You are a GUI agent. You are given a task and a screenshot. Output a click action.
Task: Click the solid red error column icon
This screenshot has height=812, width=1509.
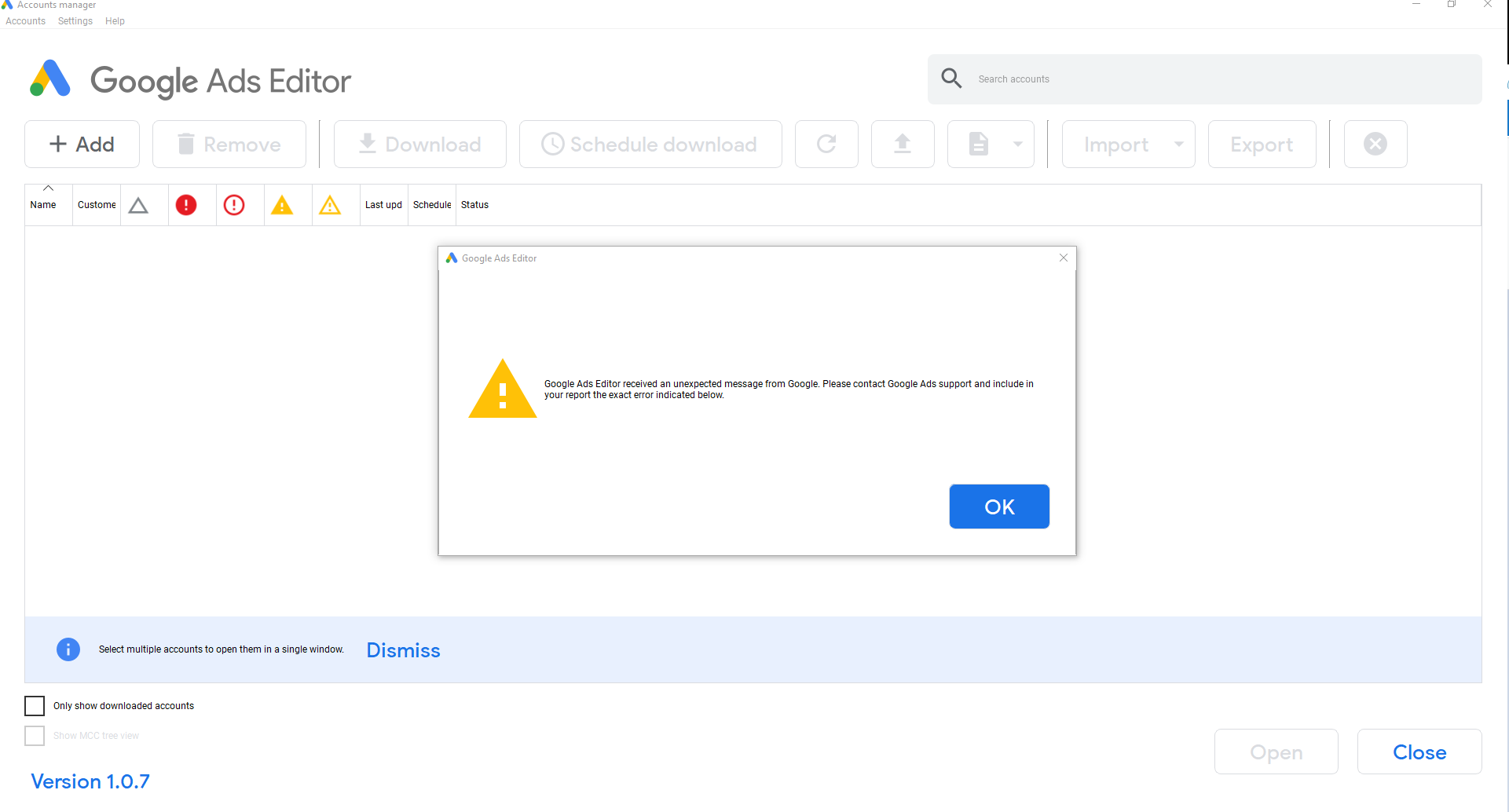pos(186,205)
